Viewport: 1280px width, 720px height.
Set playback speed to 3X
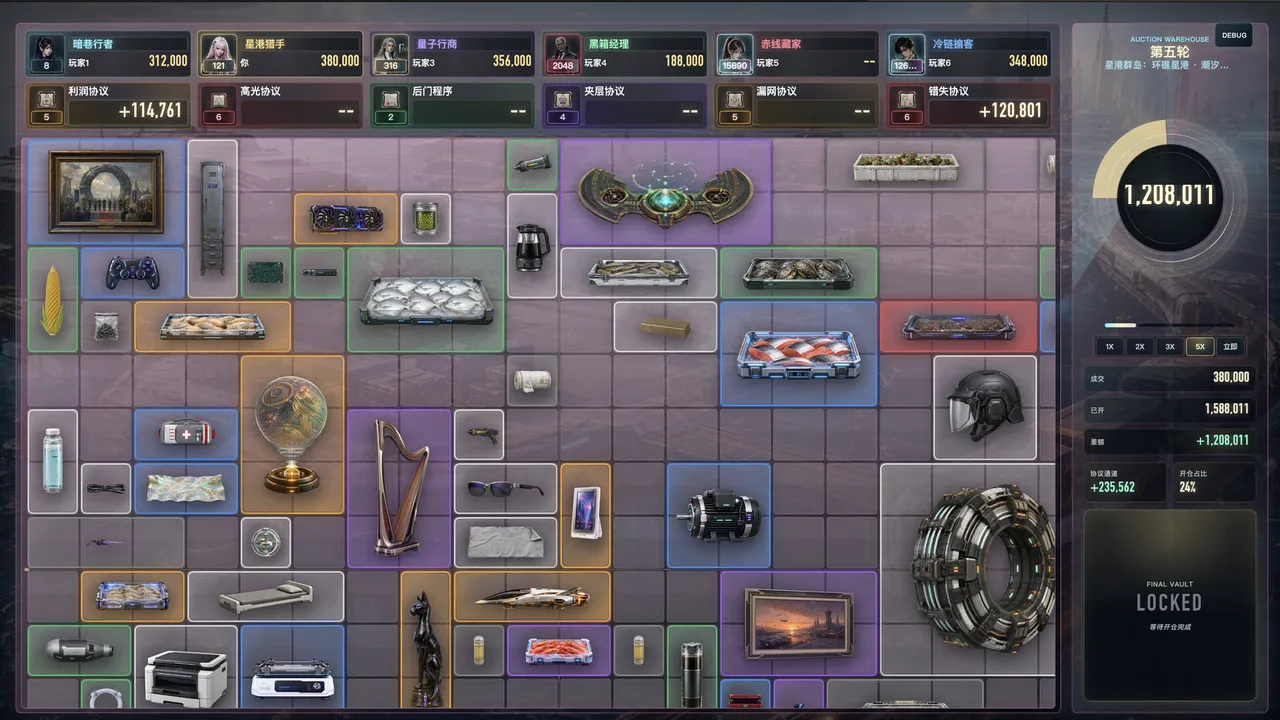point(1170,347)
